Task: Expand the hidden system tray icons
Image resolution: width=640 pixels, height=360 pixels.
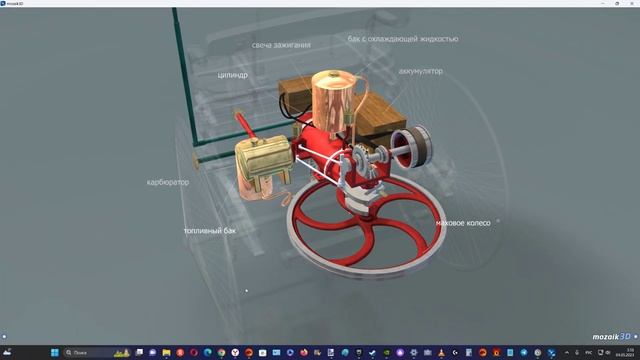Action: 567,353
